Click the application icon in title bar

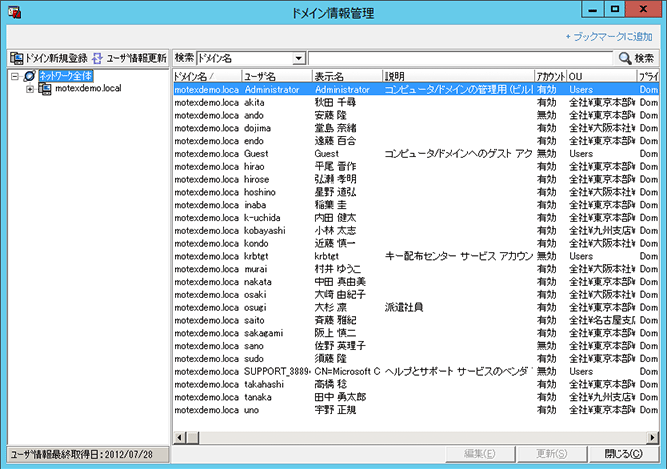click(14, 12)
